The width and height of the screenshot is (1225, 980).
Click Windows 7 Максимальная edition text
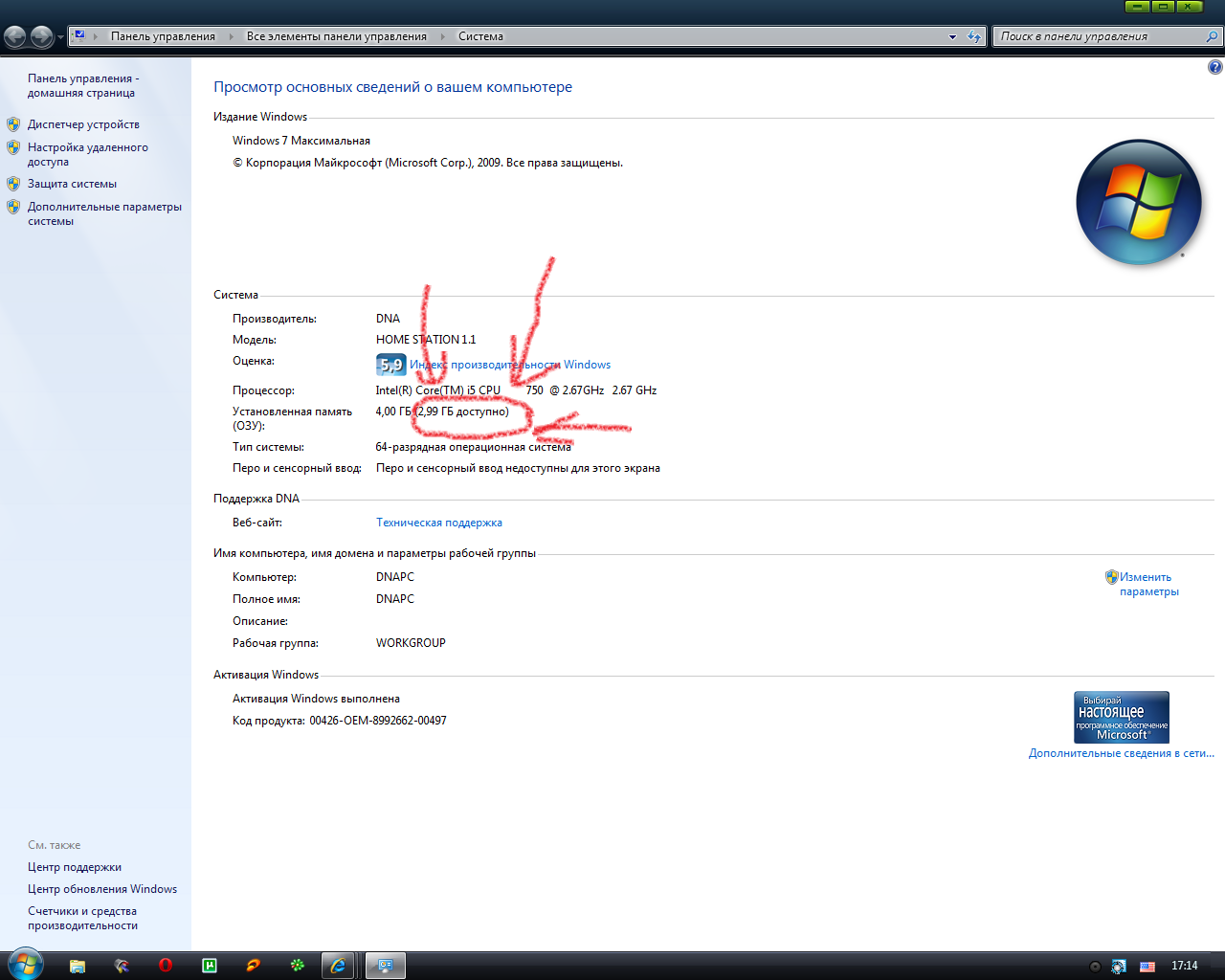pos(301,141)
